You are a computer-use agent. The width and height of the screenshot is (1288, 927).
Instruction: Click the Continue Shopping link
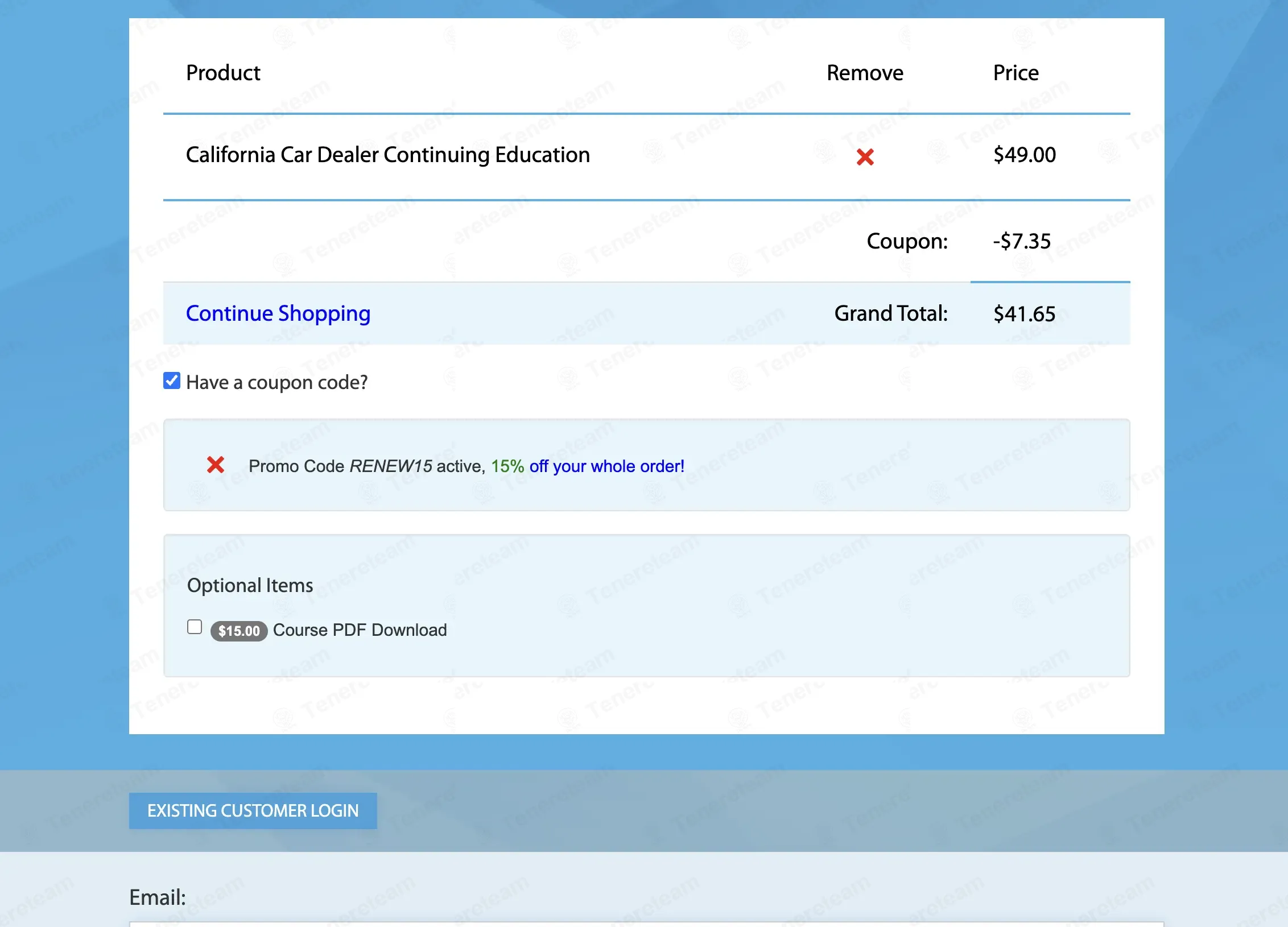coord(278,313)
